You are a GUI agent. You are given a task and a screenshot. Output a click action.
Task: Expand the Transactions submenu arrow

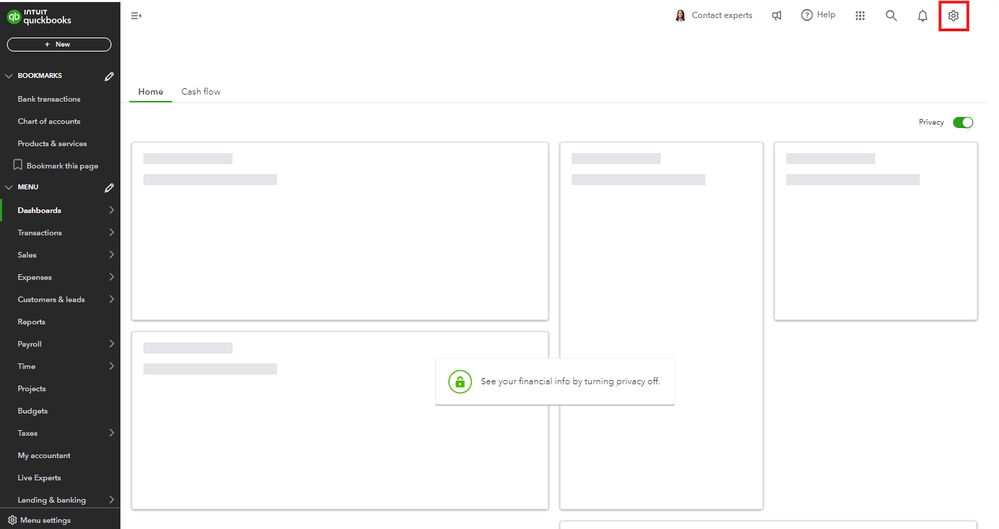click(111, 233)
